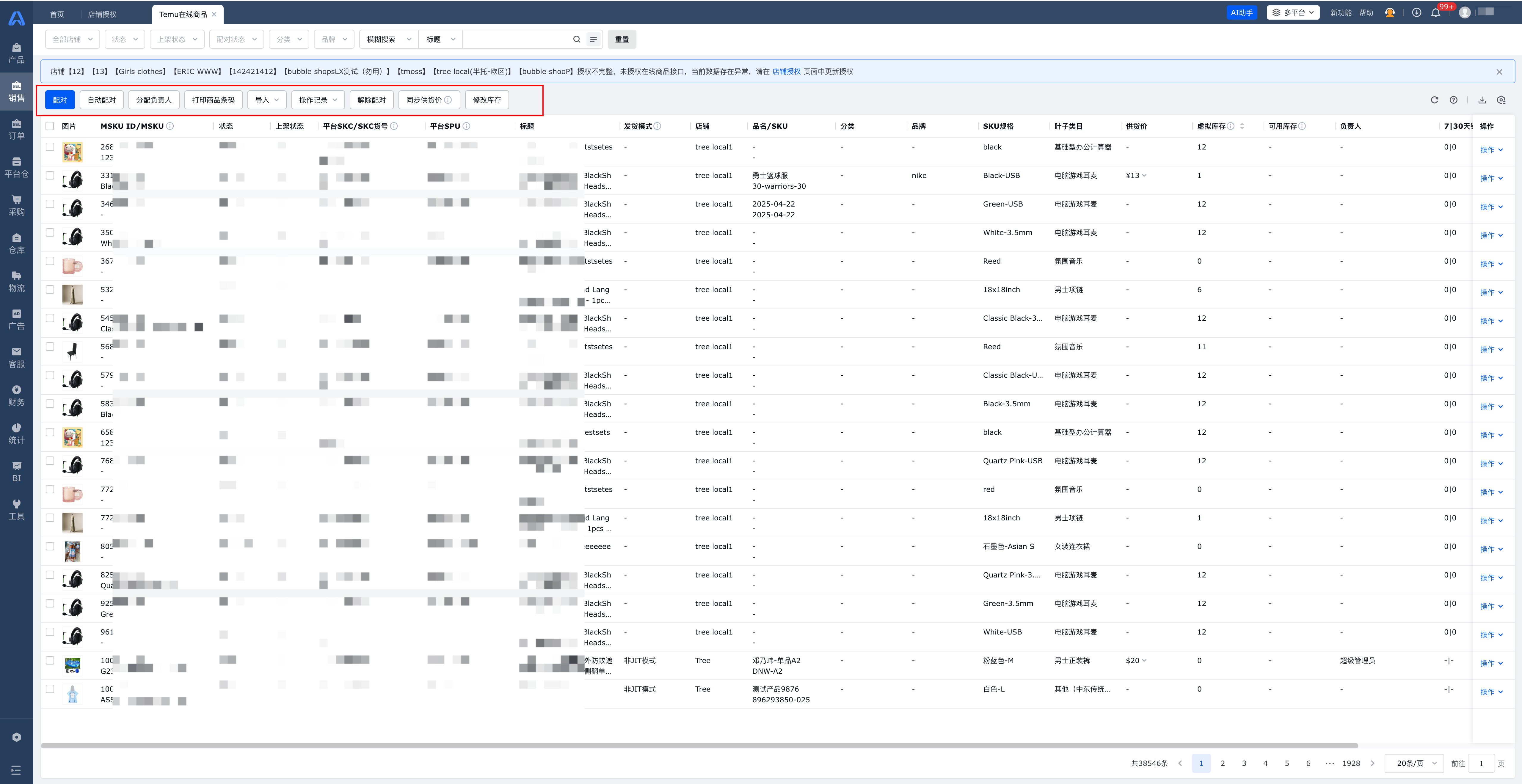
Task: Check the row with SKU 白色-L
Action: [50, 688]
